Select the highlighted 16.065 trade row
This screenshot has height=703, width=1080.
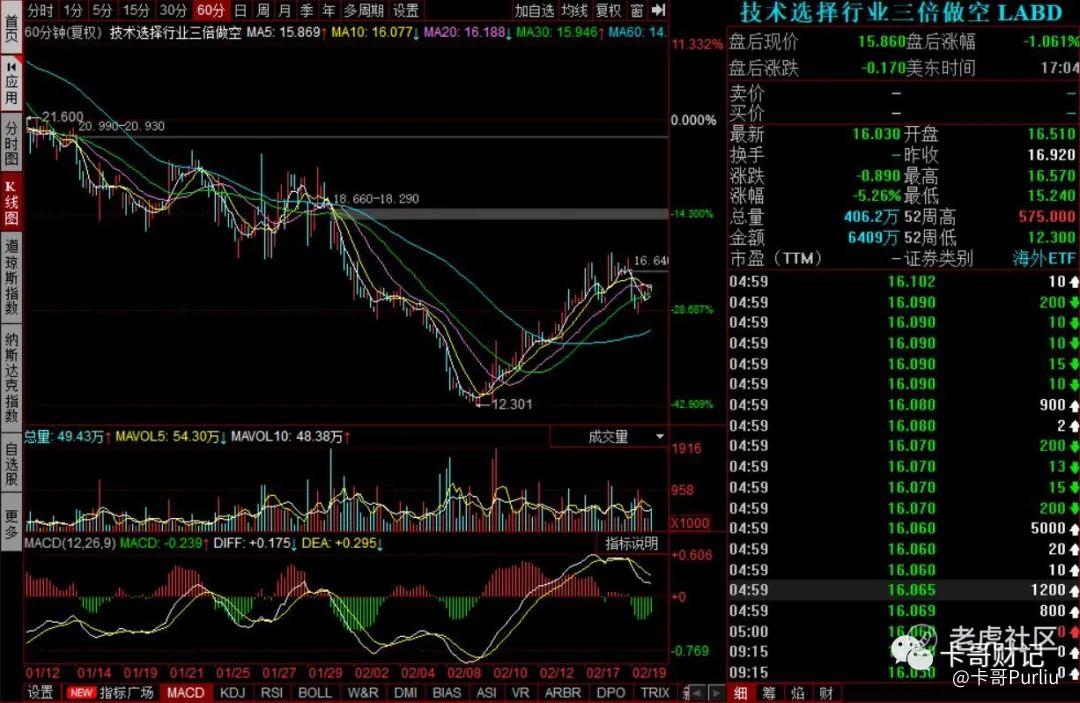coord(903,589)
